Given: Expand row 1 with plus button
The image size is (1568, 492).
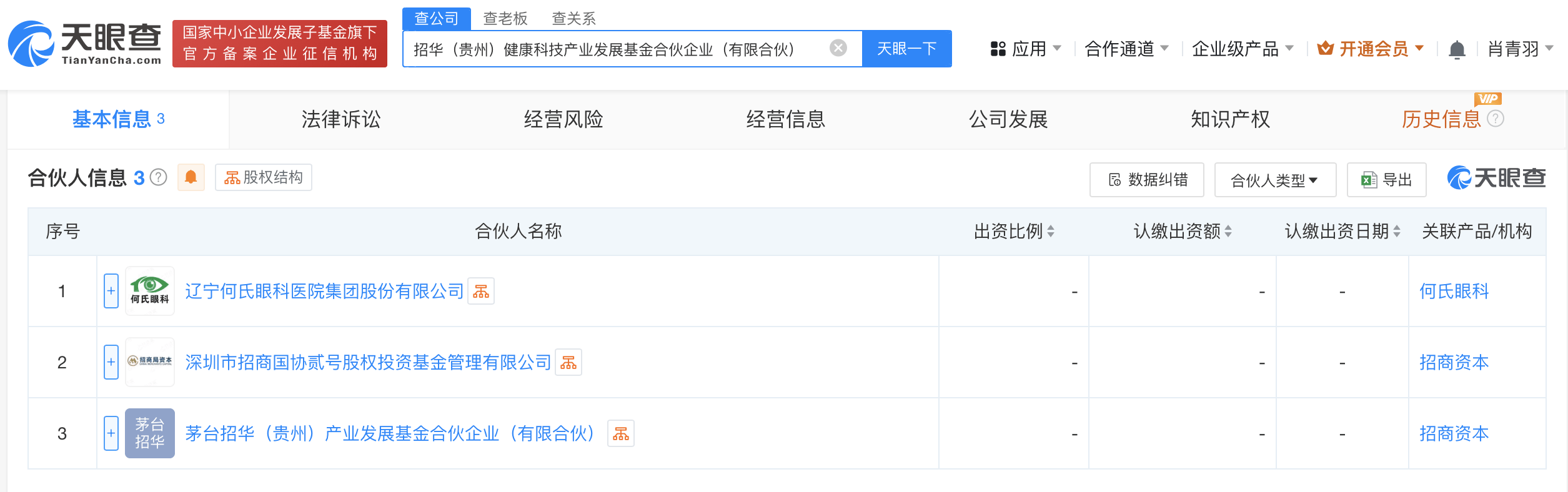Looking at the screenshot, I should (x=111, y=291).
